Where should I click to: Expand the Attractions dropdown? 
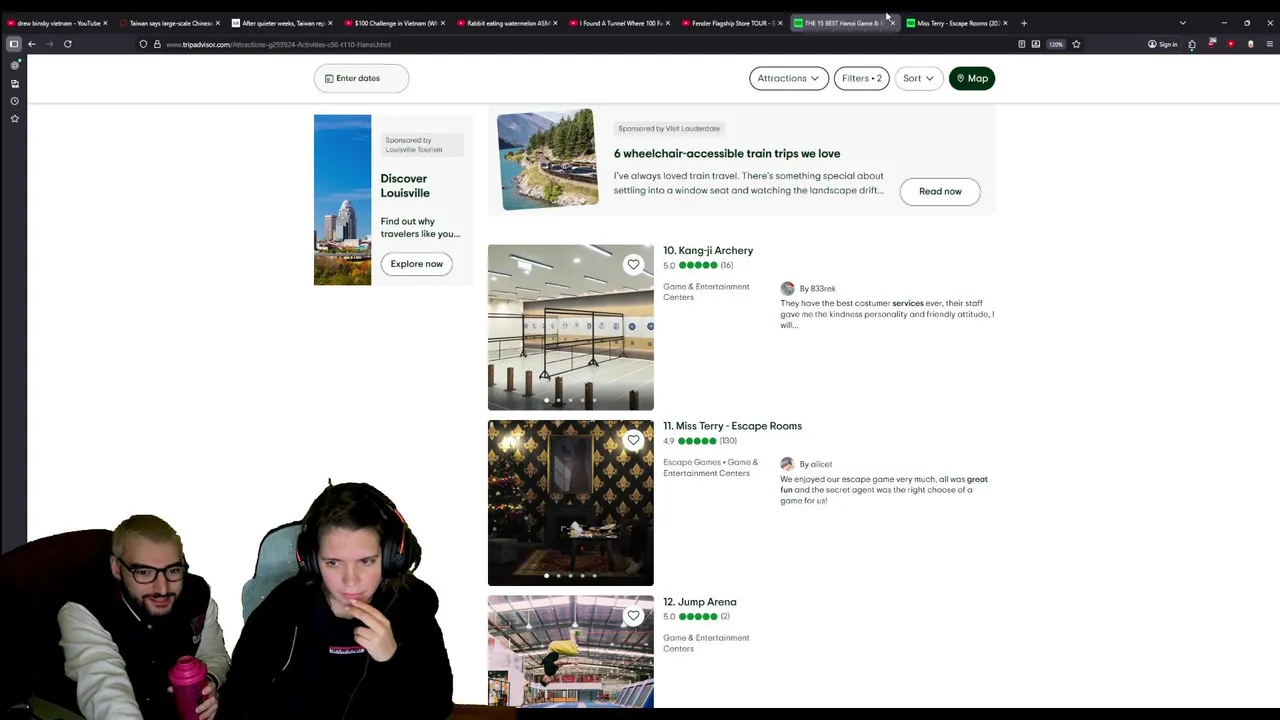789,78
